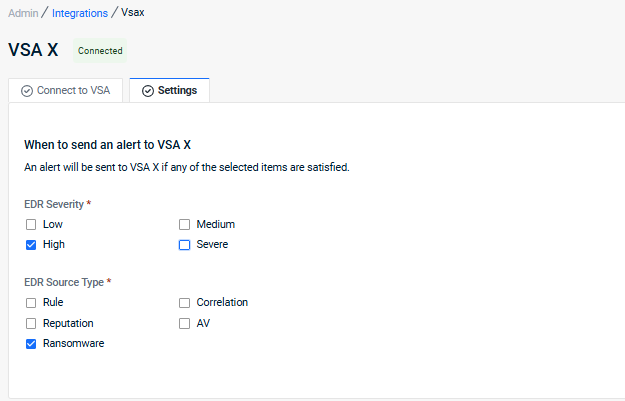Navigate to Integrations breadcrumb link
625x401 pixels.
(x=80, y=13)
